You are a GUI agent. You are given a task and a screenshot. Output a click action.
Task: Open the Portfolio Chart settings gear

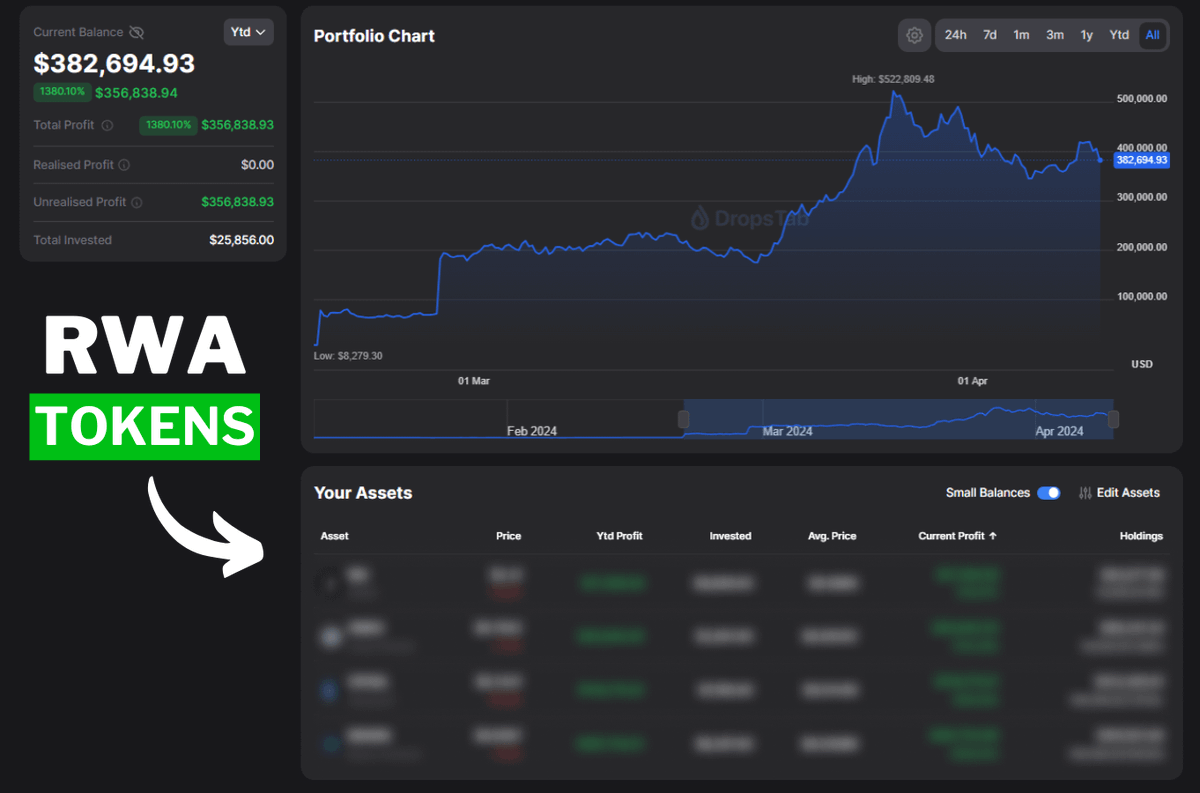click(914, 35)
